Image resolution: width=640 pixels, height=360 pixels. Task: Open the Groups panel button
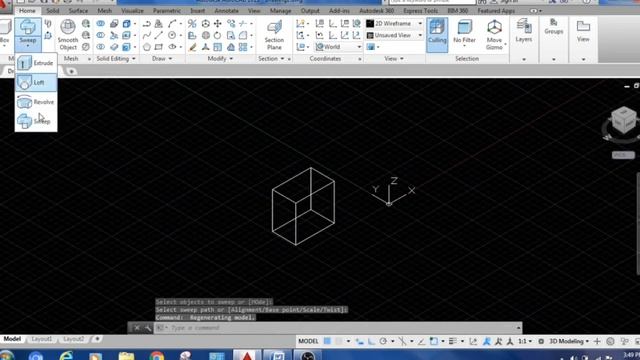(553, 27)
